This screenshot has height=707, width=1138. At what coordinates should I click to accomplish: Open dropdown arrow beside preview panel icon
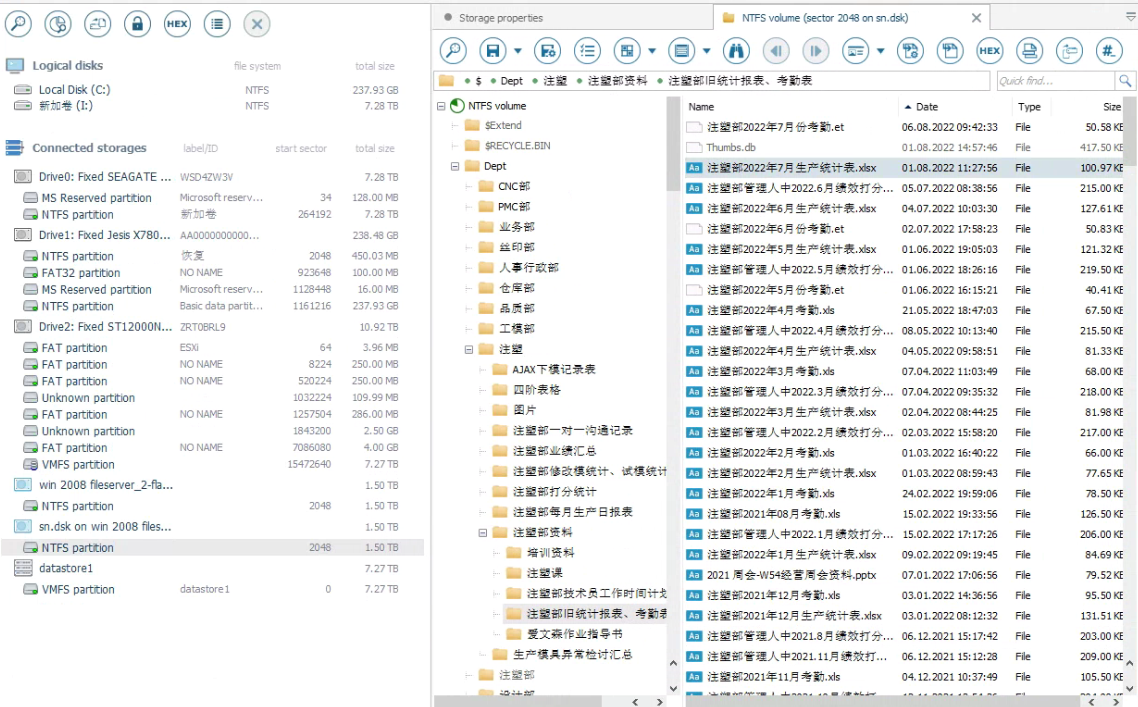tap(880, 51)
